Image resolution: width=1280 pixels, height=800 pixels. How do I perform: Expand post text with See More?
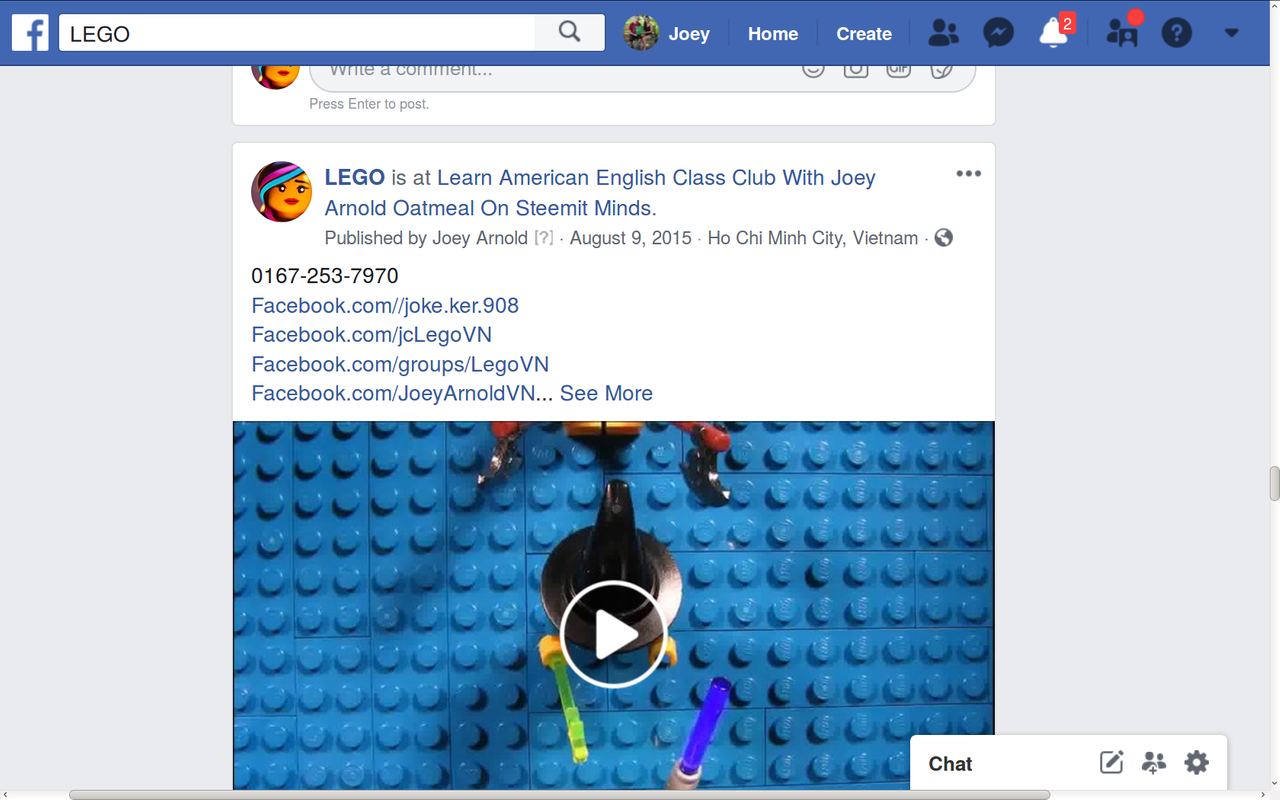click(x=606, y=393)
